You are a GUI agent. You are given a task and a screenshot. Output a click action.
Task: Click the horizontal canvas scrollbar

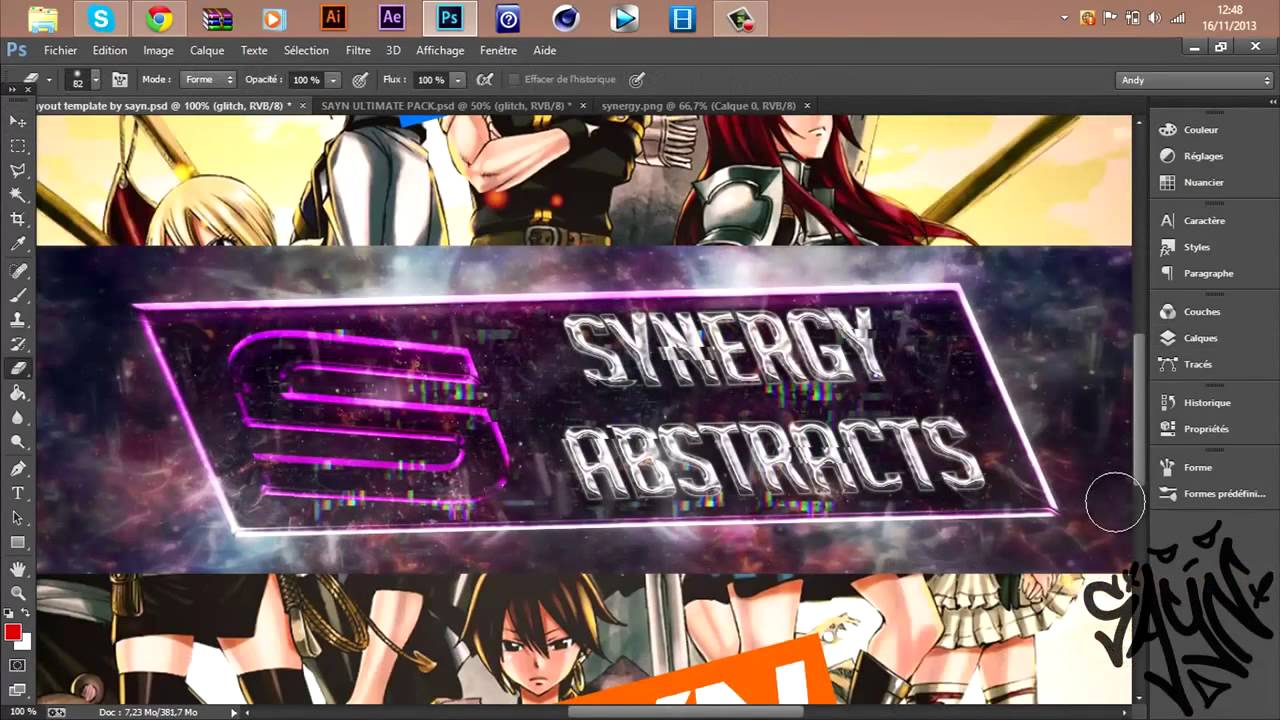pos(687,712)
